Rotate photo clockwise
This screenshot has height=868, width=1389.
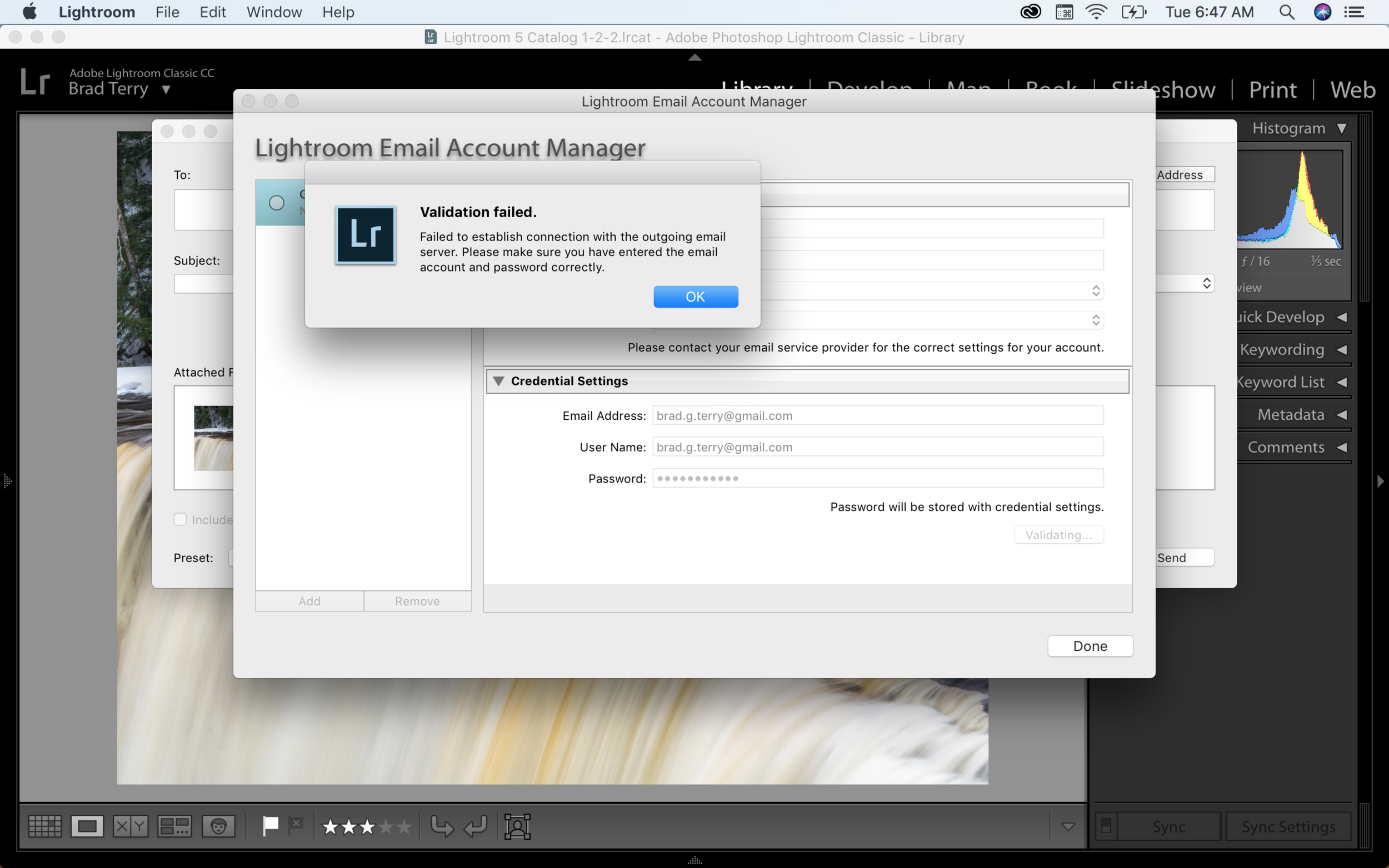point(476,827)
